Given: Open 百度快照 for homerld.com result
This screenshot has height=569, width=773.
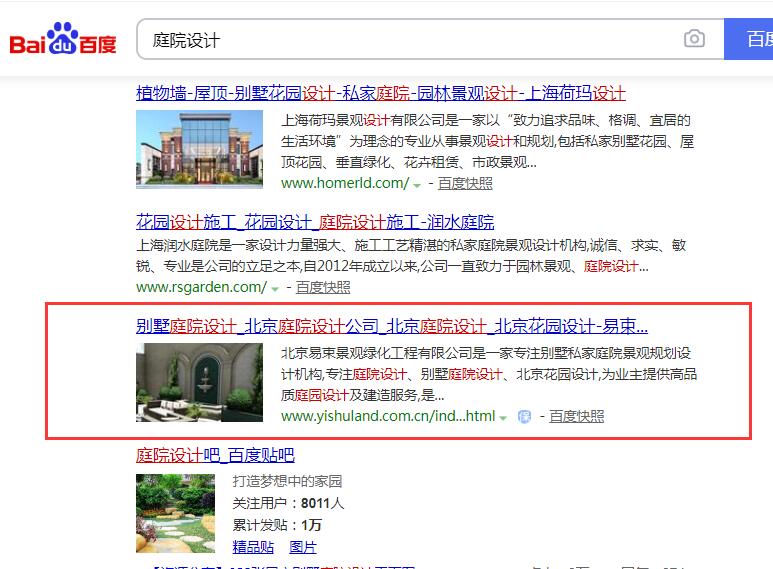Looking at the screenshot, I should pyautogui.click(x=465, y=183).
